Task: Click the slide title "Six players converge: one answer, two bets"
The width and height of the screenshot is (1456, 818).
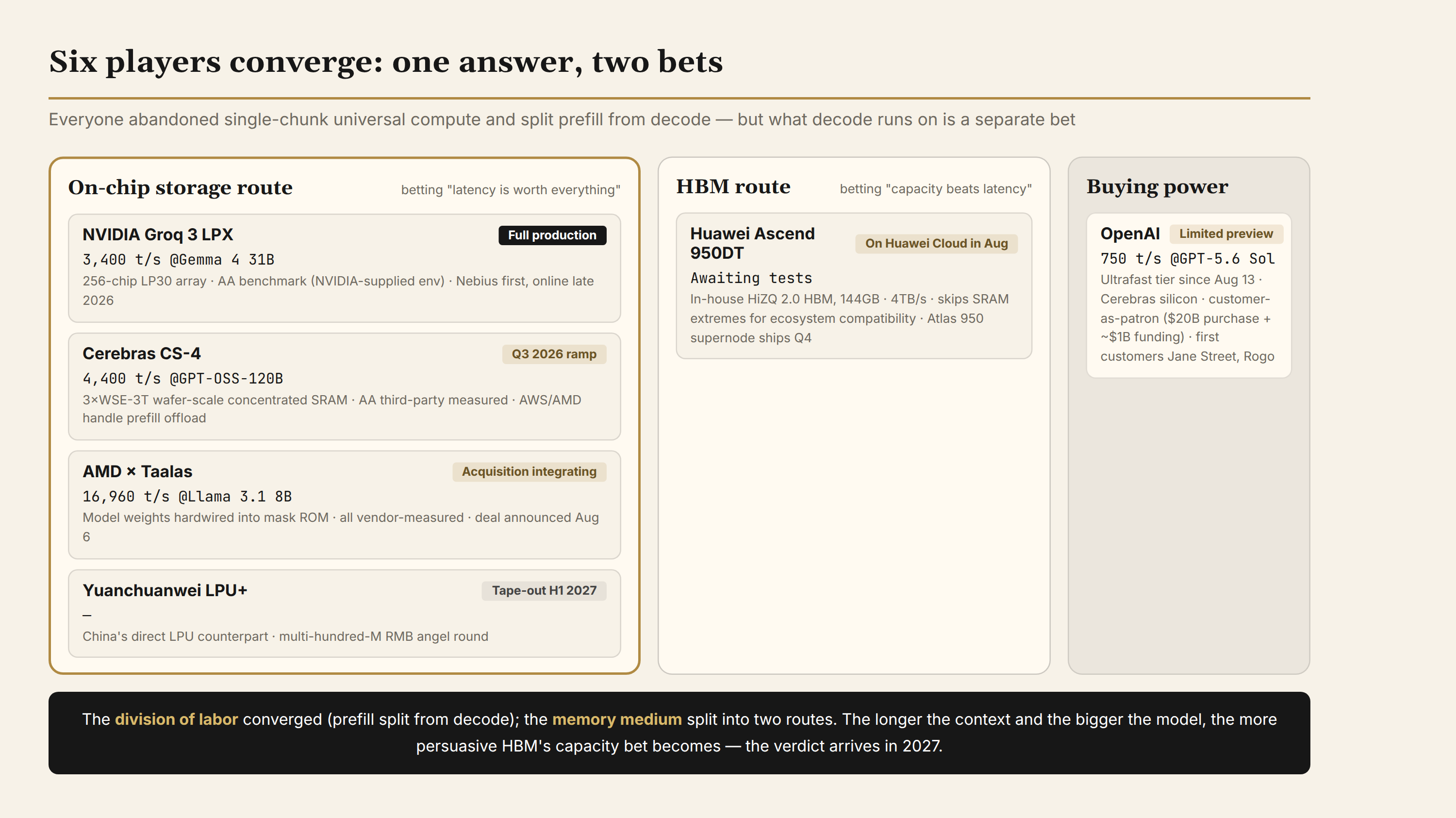Action: click(x=386, y=62)
